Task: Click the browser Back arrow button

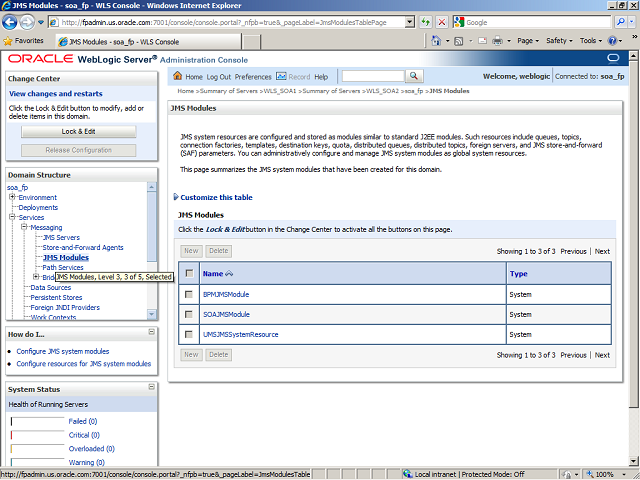Action: 14,21
